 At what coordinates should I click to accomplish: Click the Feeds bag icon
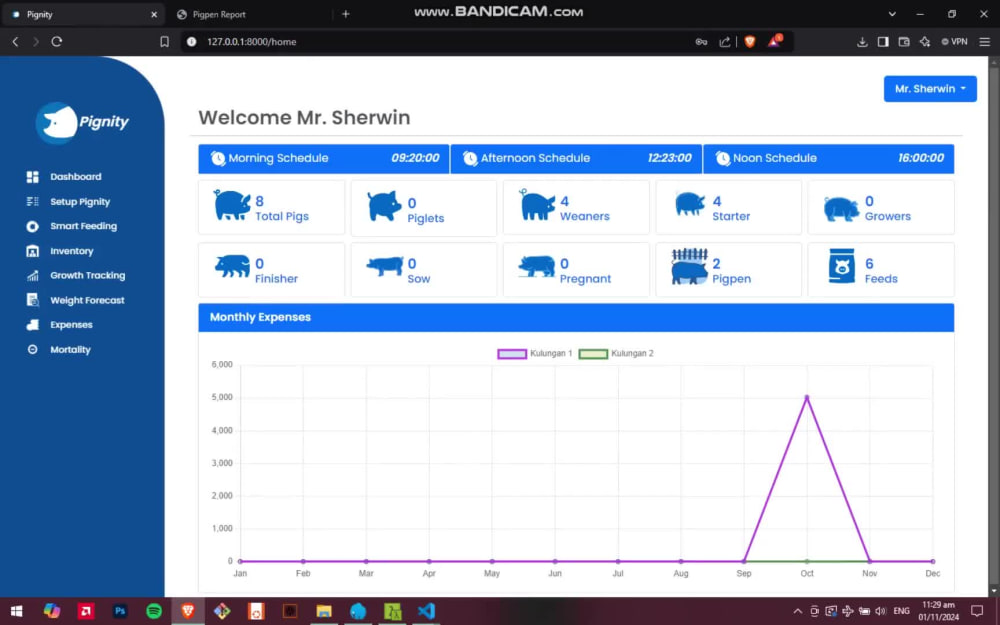[842, 266]
